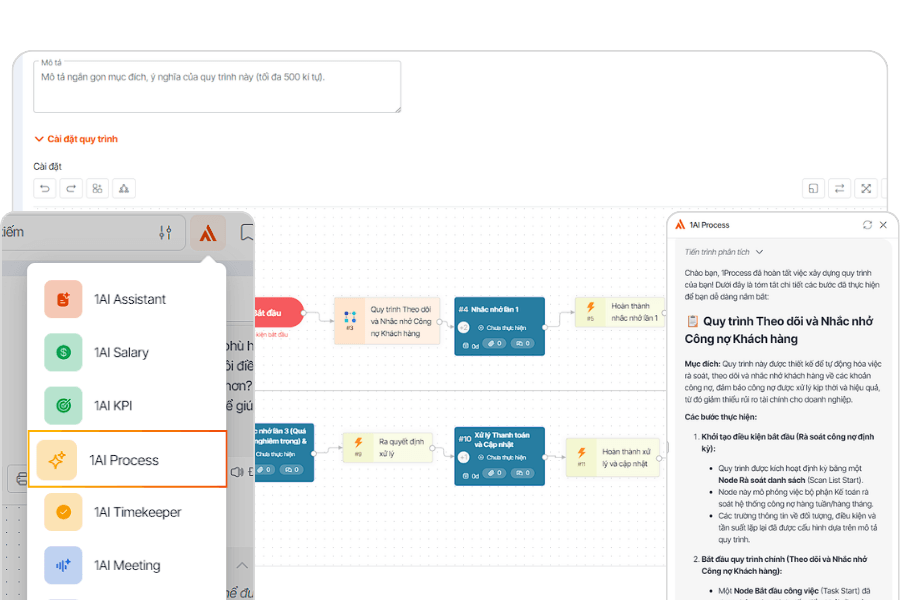Select the Xử lý Thanh toán và Cập nhật node
This screenshot has width=900, height=600.
pos(499,455)
